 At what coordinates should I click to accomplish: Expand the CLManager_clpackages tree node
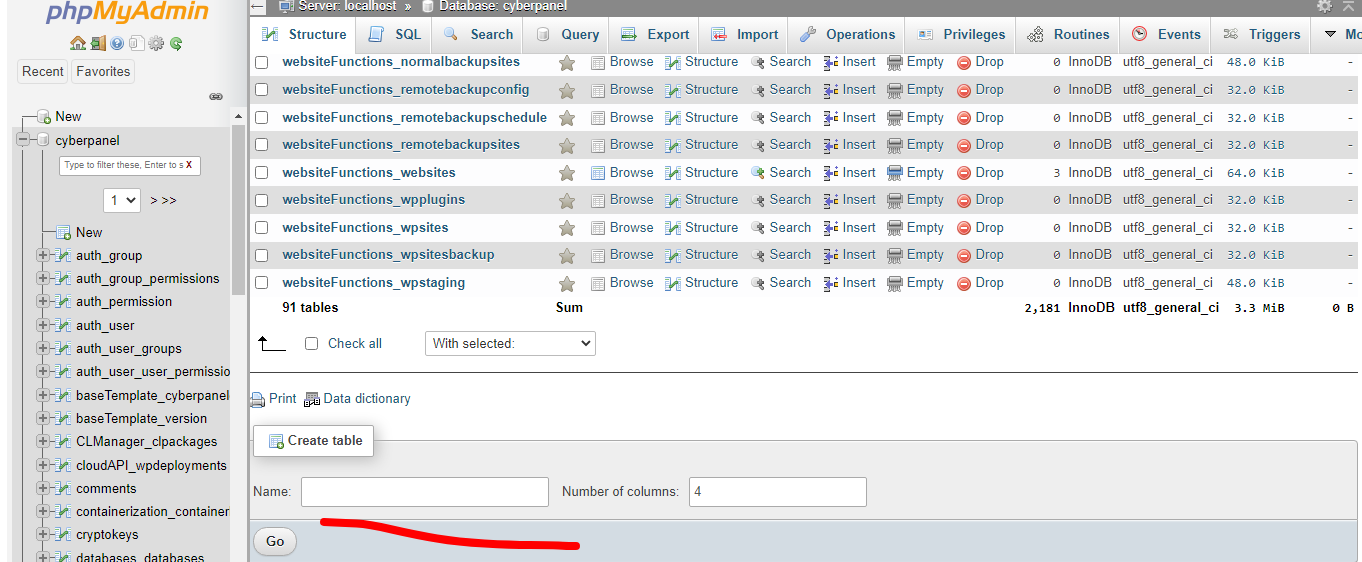[x=43, y=442]
